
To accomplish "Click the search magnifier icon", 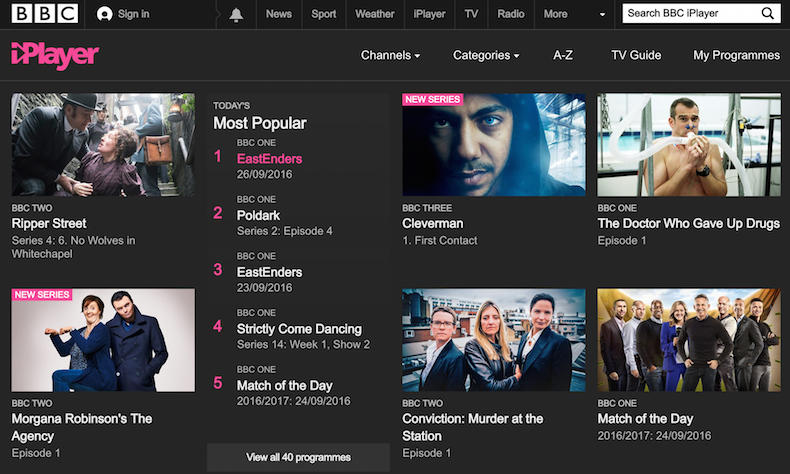I will coord(767,13).
